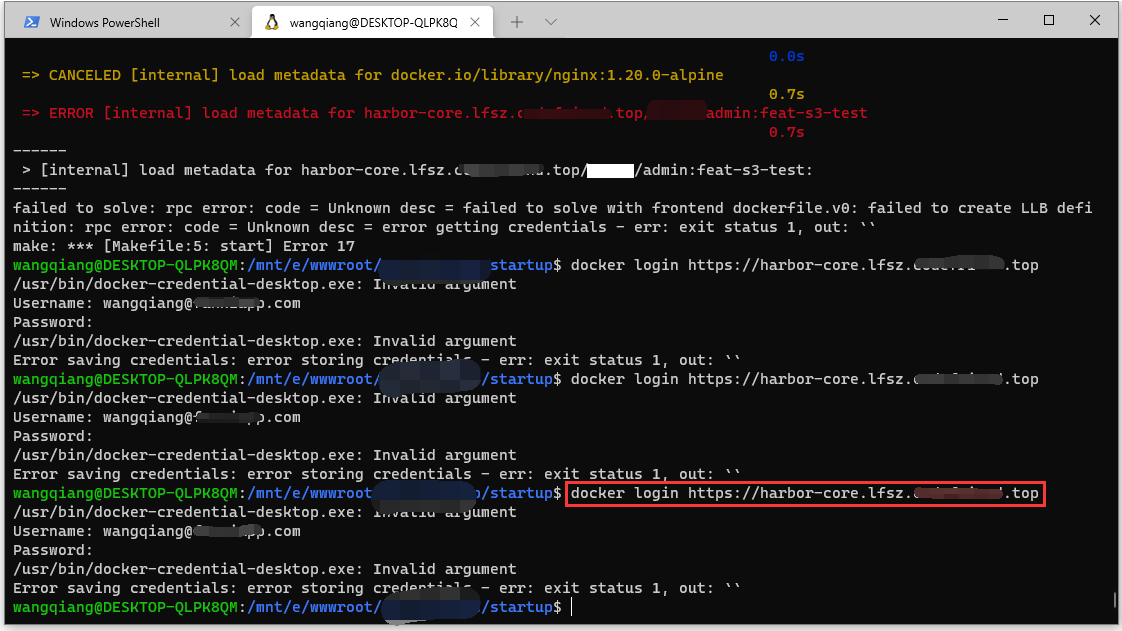Click the terminal vertical scrollbar thumb
The width and height of the screenshot is (1122, 631).
pos(1115,600)
